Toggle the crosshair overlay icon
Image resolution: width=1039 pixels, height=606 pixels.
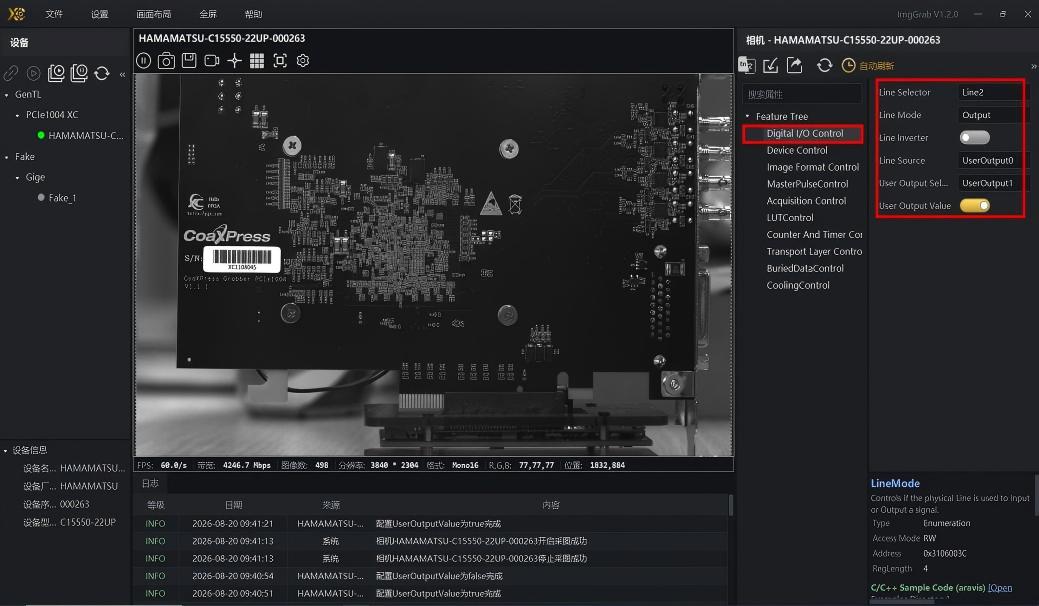point(235,61)
